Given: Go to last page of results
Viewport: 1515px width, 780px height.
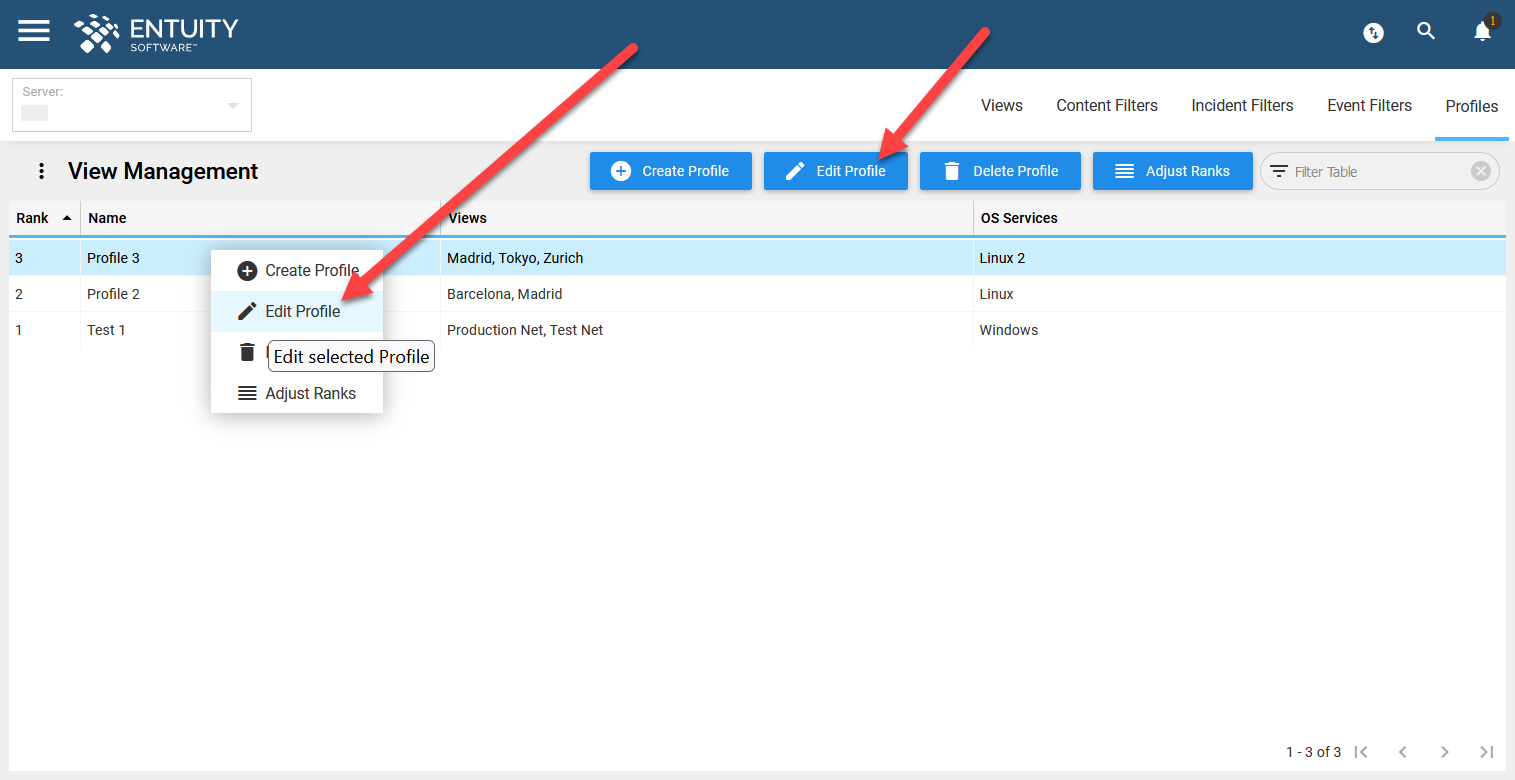Looking at the screenshot, I should click(1486, 752).
